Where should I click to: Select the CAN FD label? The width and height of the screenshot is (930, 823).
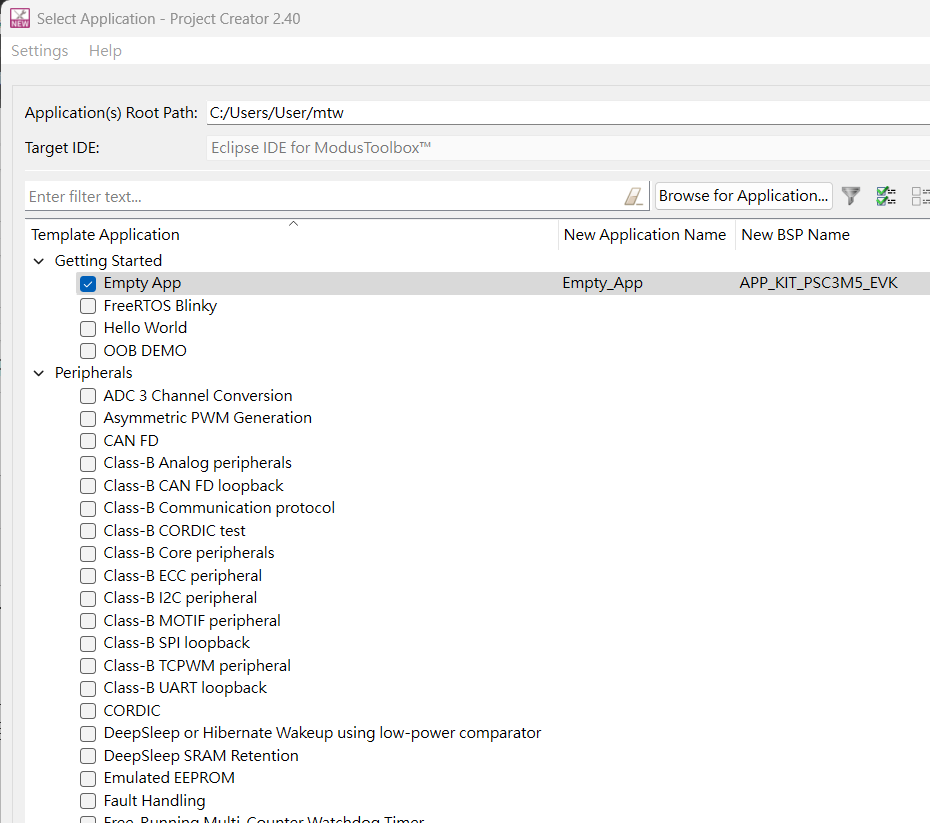tap(131, 441)
